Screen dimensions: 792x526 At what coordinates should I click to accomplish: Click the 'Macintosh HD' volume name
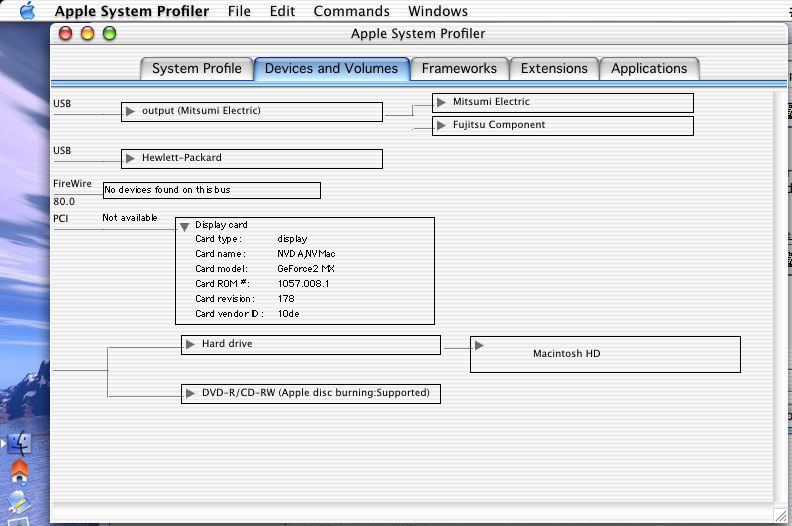pyautogui.click(x=567, y=354)
